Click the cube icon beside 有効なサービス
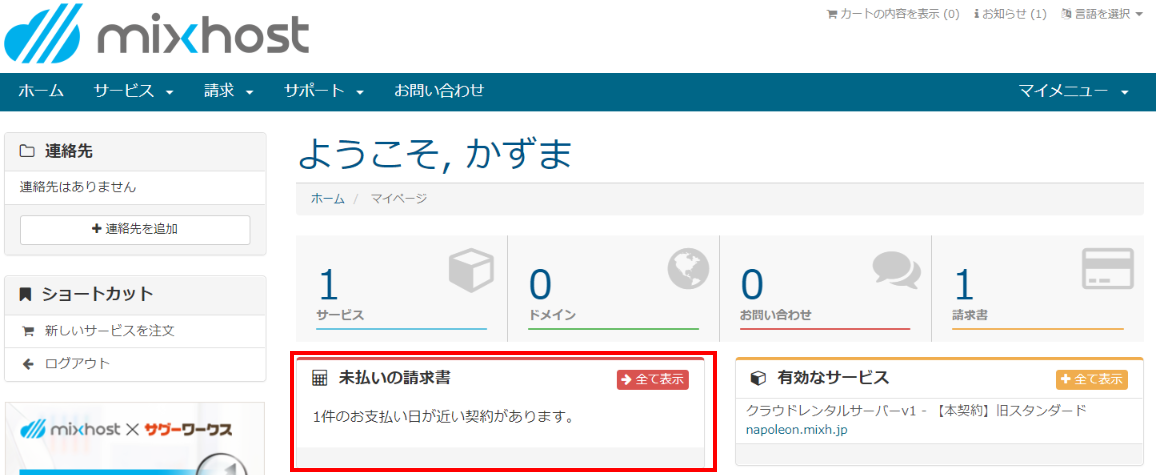1156x475 pixels. tap(758, 379)
